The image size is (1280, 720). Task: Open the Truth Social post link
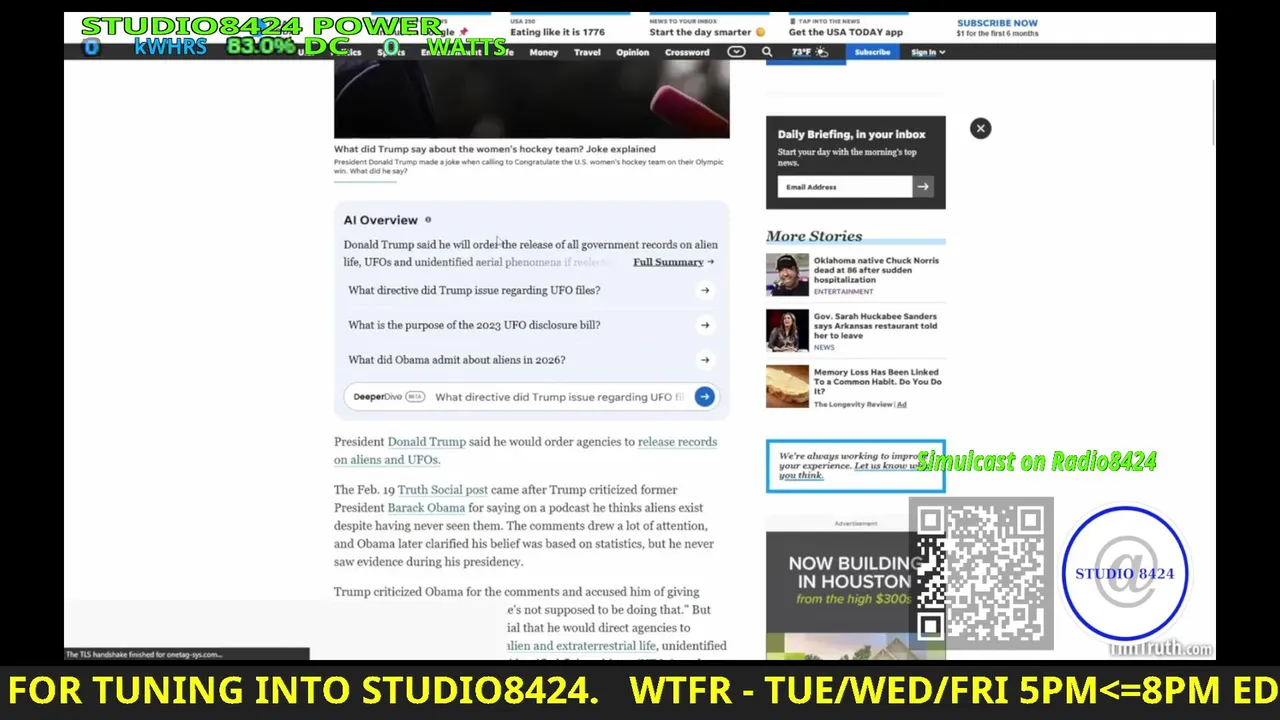(442, 490)
